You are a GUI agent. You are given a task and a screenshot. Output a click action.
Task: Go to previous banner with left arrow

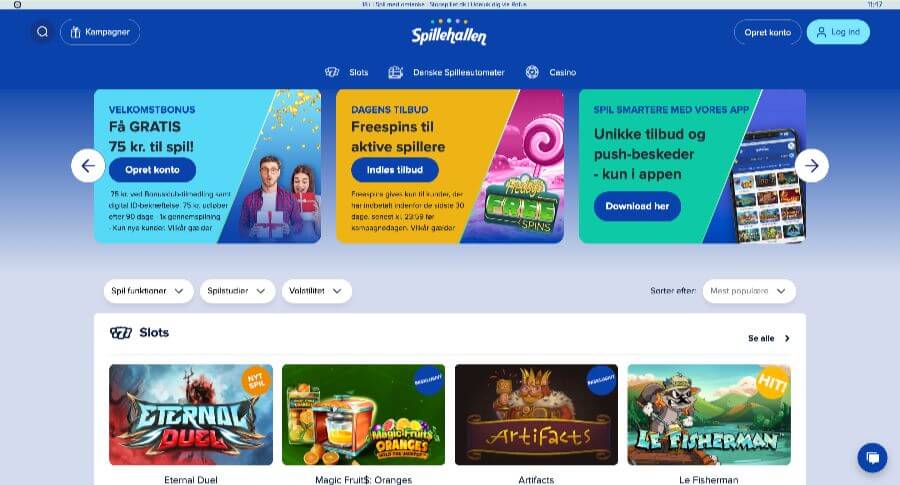coord(88,166)
